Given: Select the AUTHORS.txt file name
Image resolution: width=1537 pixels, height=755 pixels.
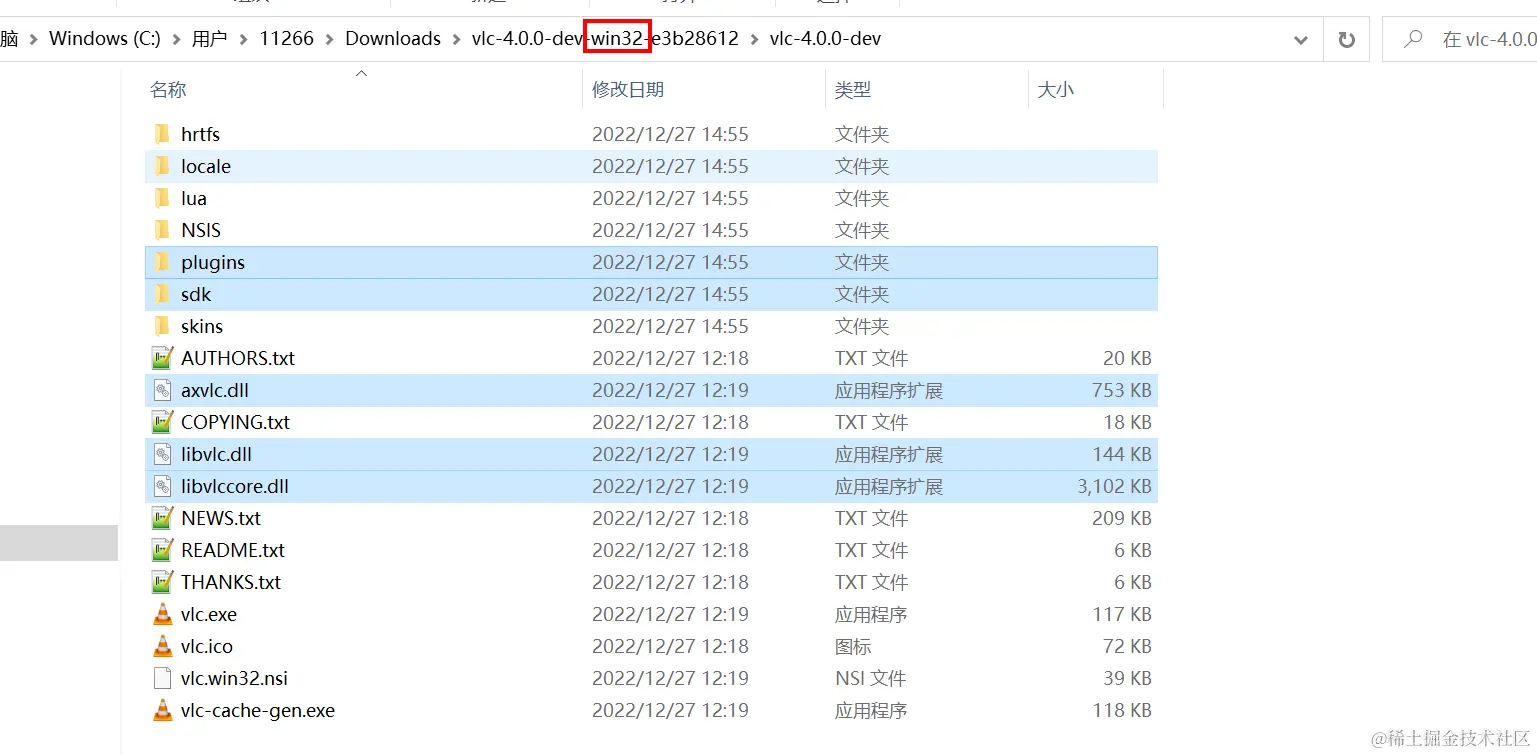Looking at the screenshot, I should tap(238, 358).
